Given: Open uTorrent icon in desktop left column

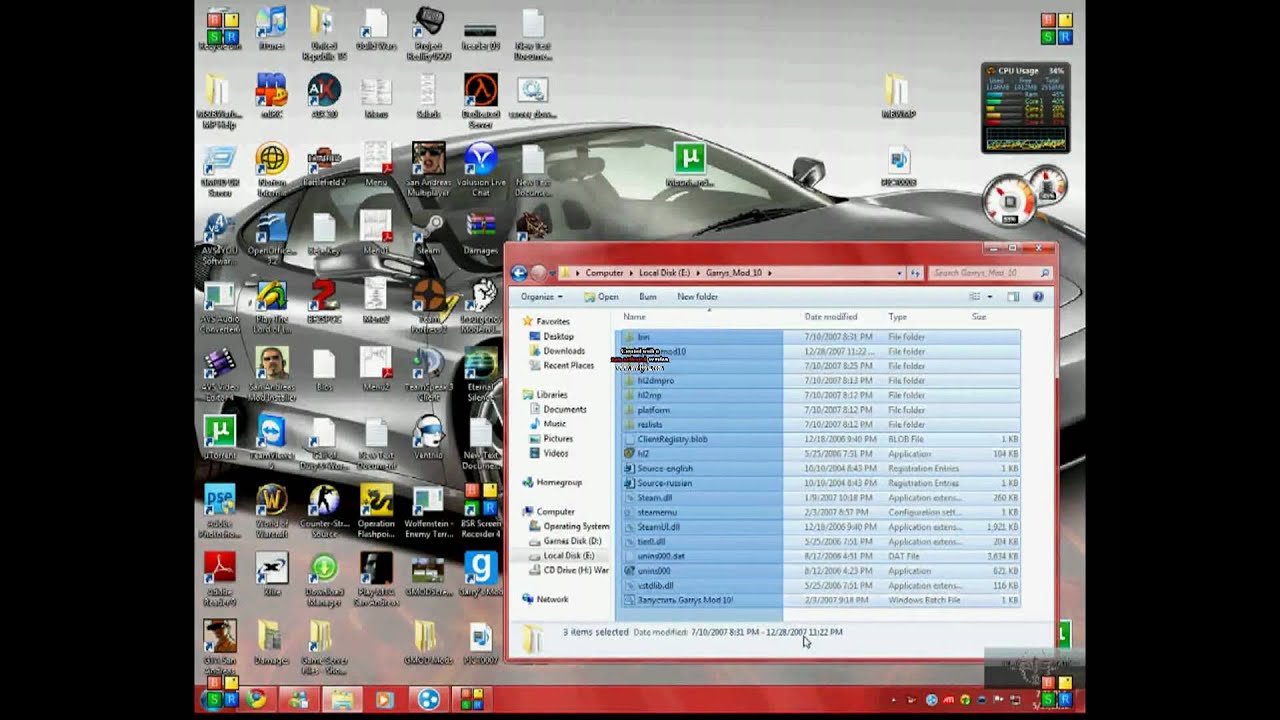Looking at the screenshot, I should point(219,439).
